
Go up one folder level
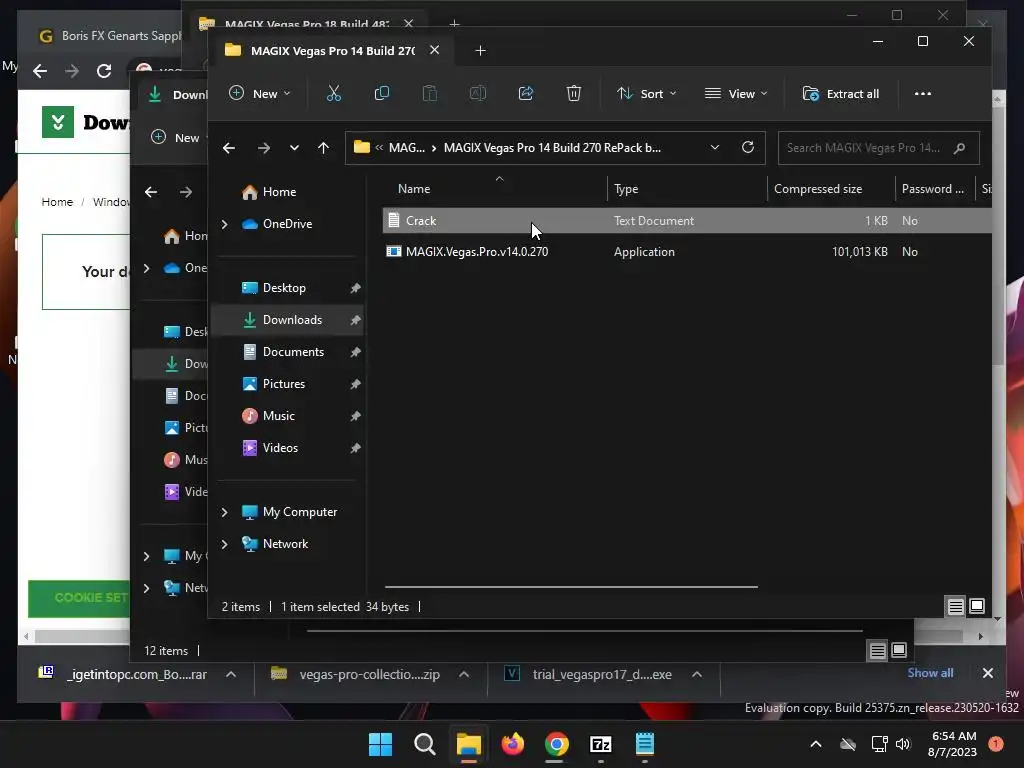(323, 148)
